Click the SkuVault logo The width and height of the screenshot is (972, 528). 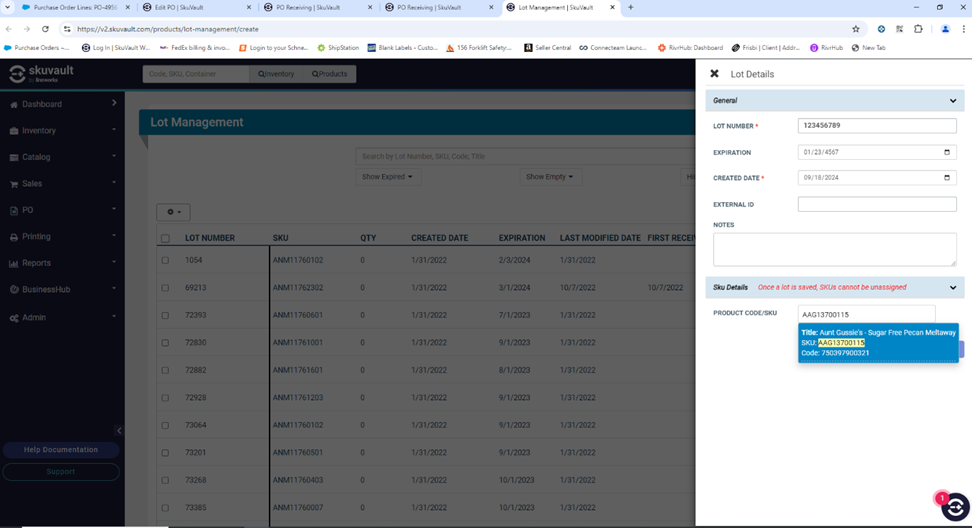tap(41, 74)
